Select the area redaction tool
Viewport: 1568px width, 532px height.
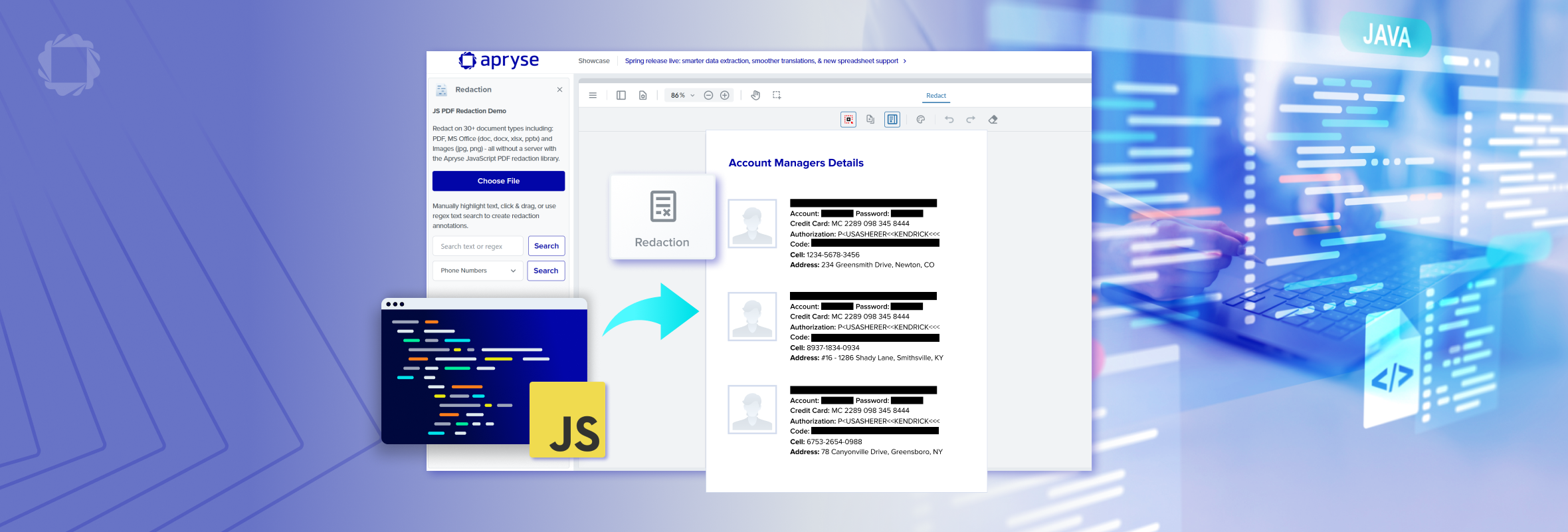click(848, 120)
